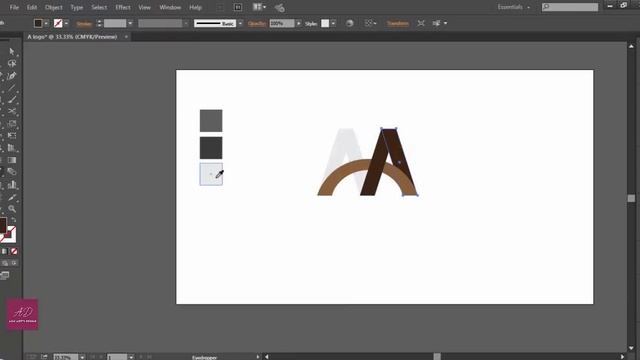Open the Fill color dropdown arrow
Image resolution: width=640 pixels, height=360 pixels.
(x=46, y=24)
